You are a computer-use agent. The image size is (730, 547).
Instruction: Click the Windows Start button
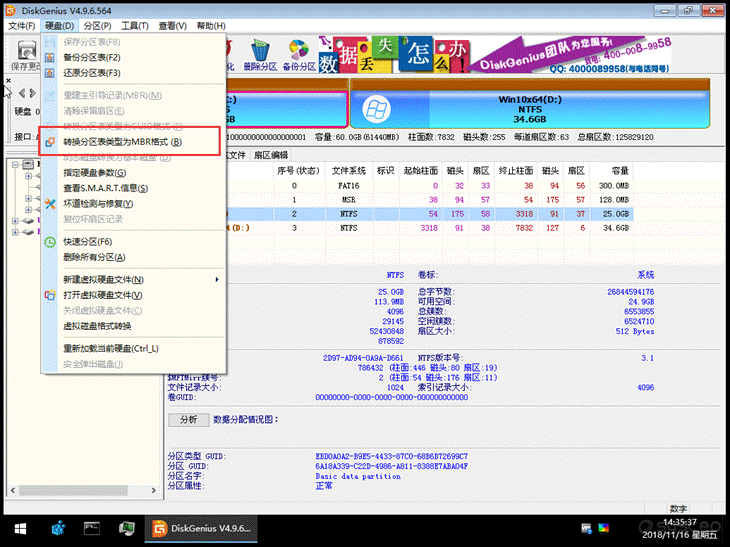[18, 528]
